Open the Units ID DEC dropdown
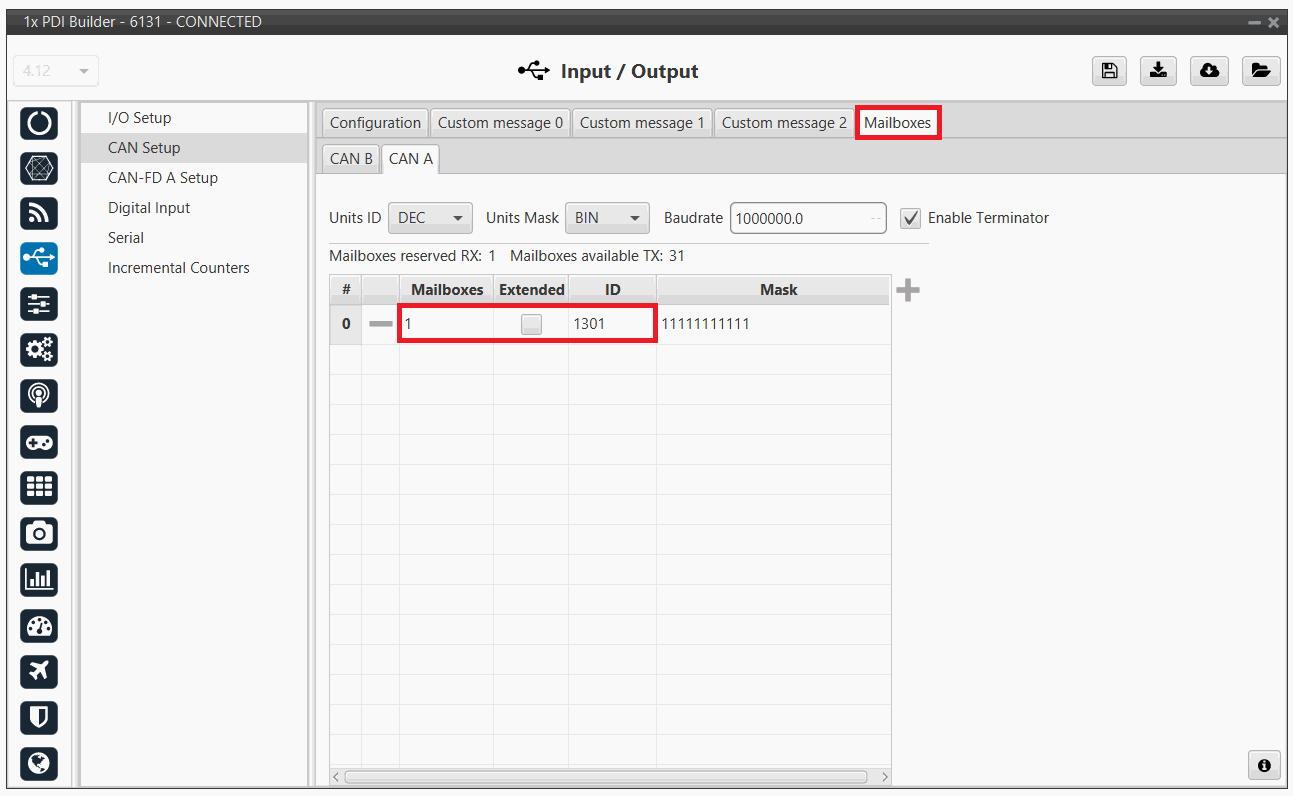1293x796 pixels. [x=430, y=218]
